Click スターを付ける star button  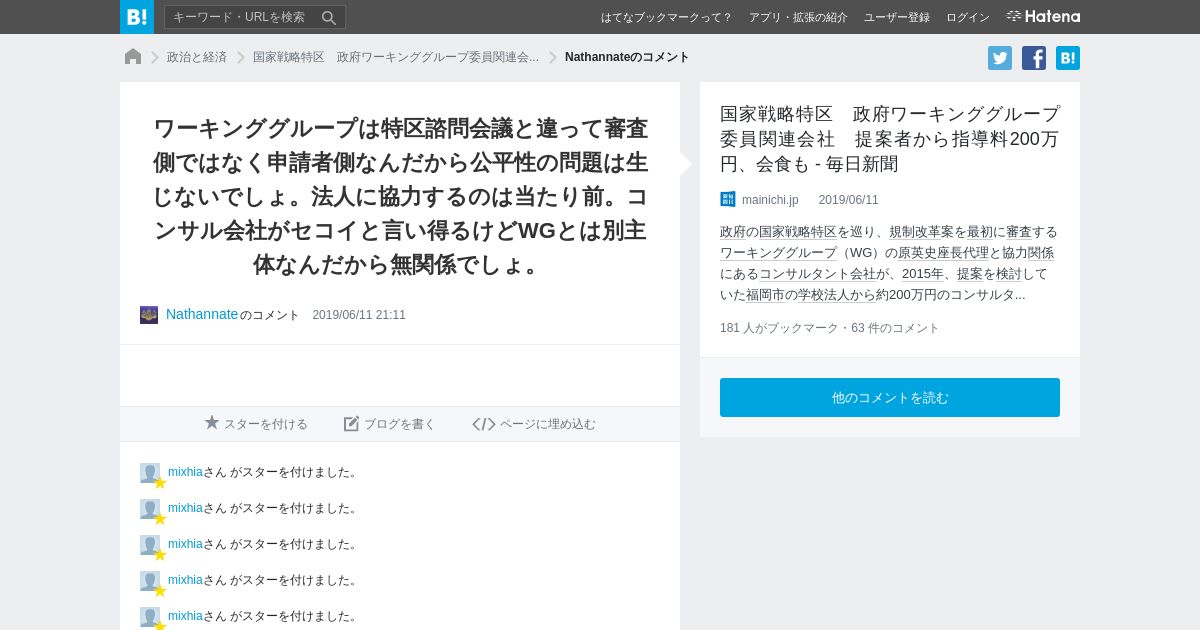point(256,424)
